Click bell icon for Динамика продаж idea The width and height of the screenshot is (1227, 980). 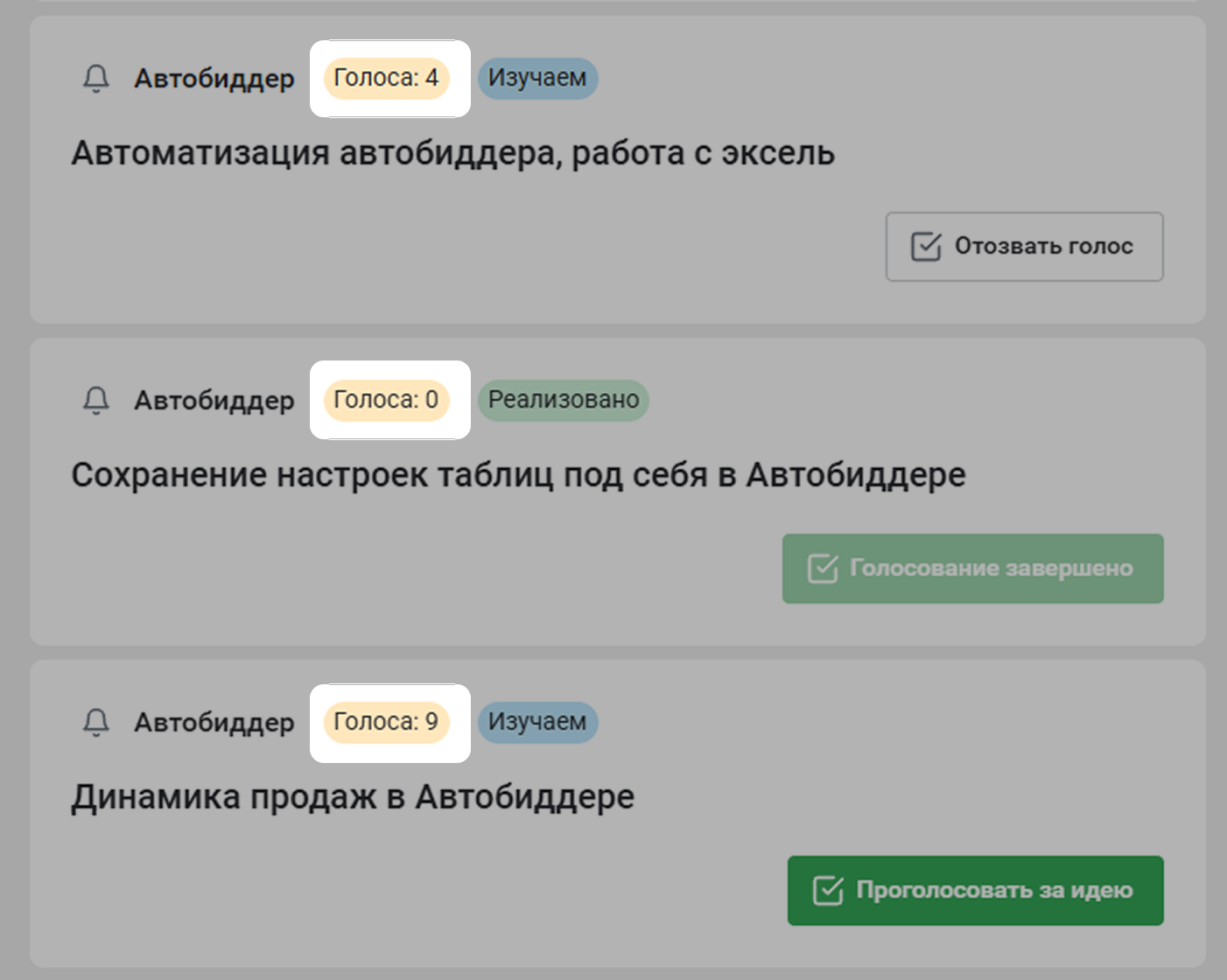96,722
